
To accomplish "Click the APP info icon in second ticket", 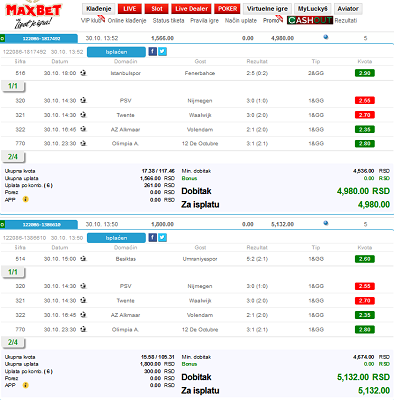I will (x=26, y=385).
